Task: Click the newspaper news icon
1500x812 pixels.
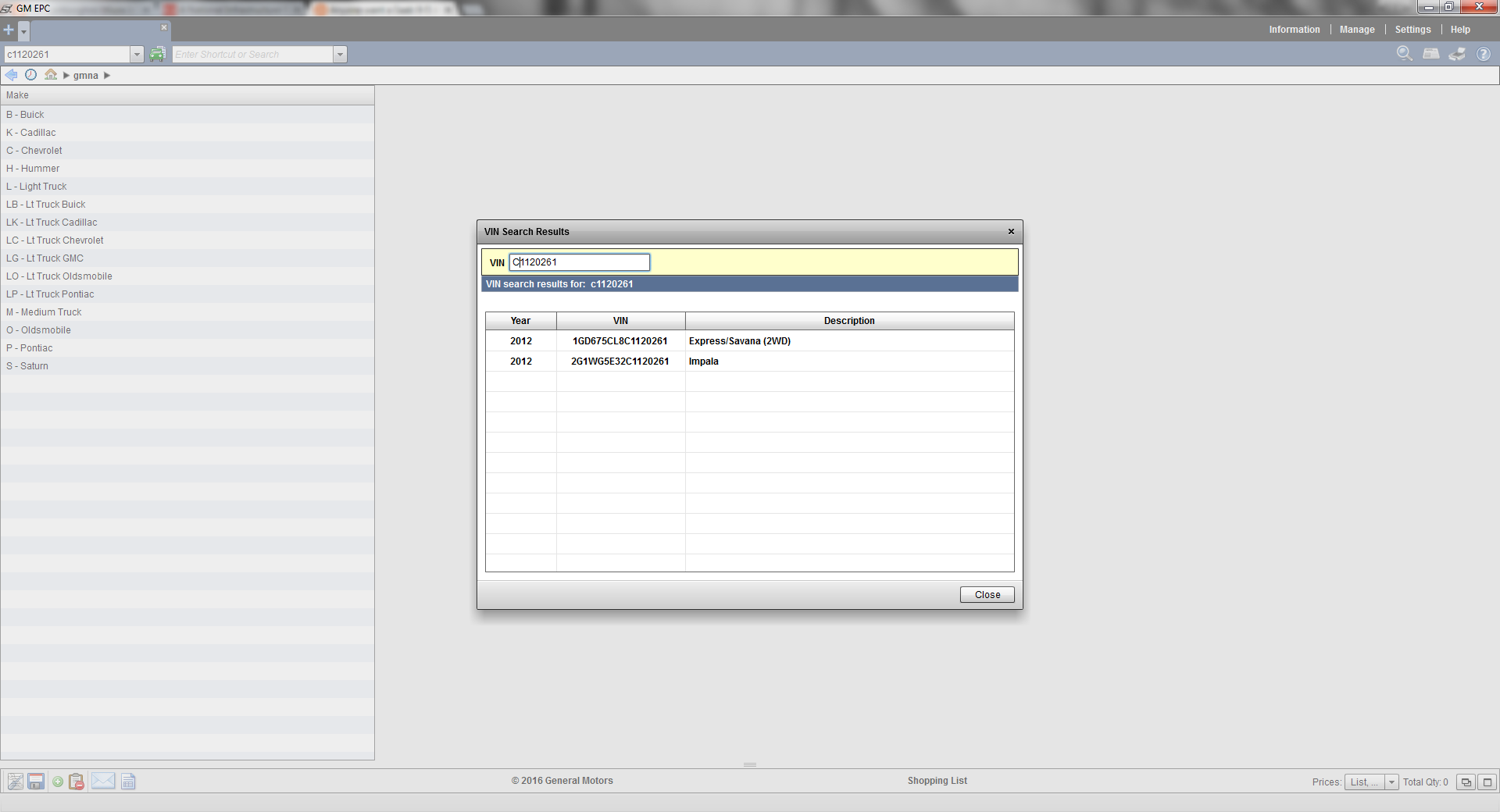Action: point(1430,54)
